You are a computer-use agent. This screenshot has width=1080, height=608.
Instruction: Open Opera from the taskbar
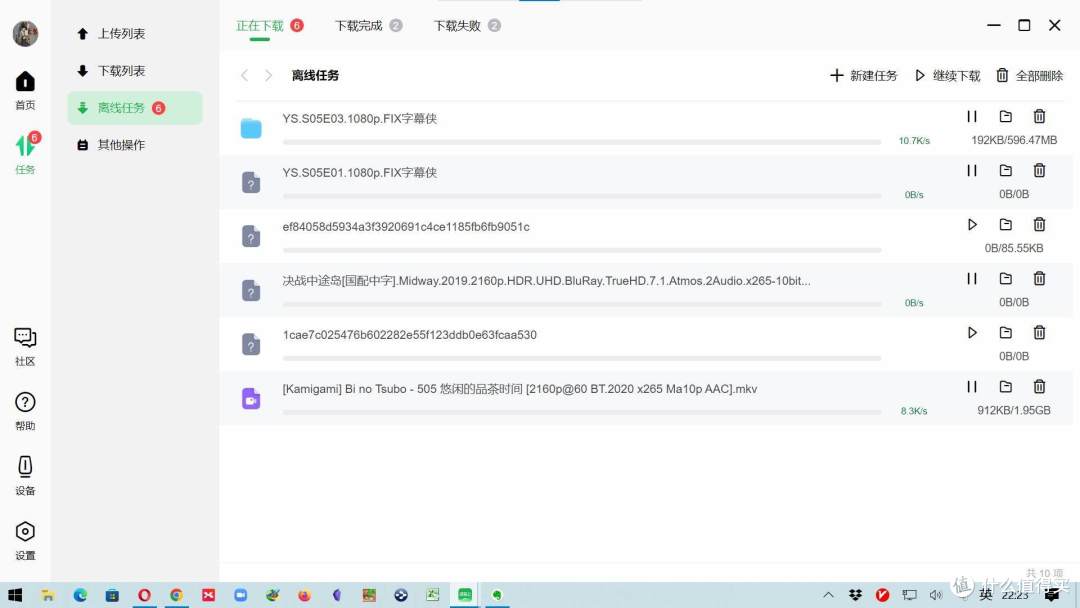click(x=144, y=595)
